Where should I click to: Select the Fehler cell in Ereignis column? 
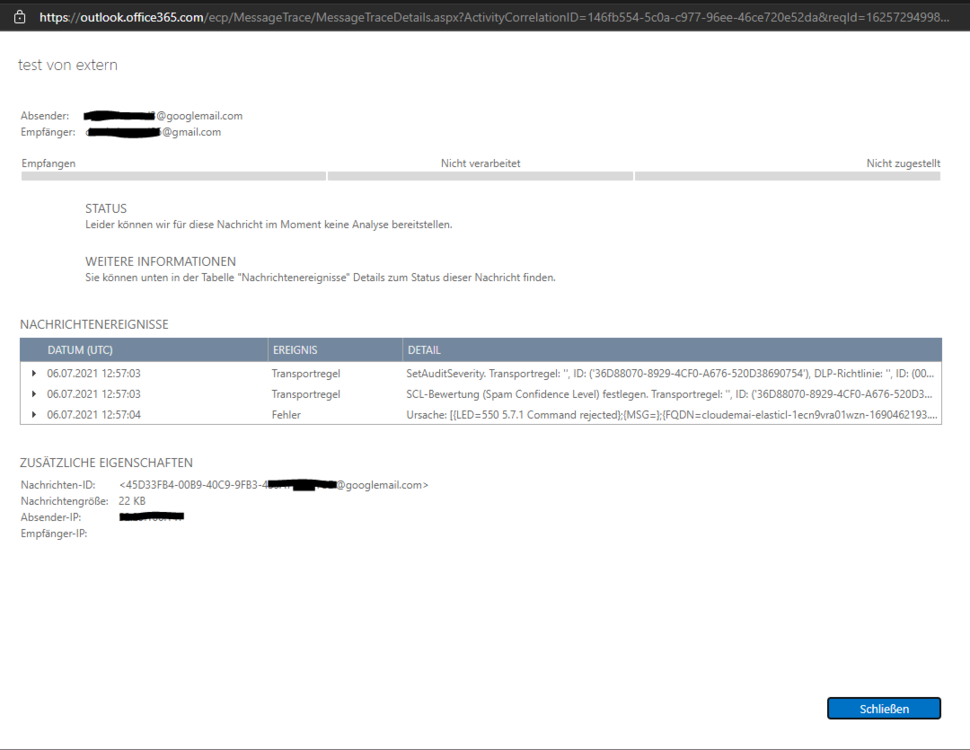pyautogui.click(x=286, y=414)
